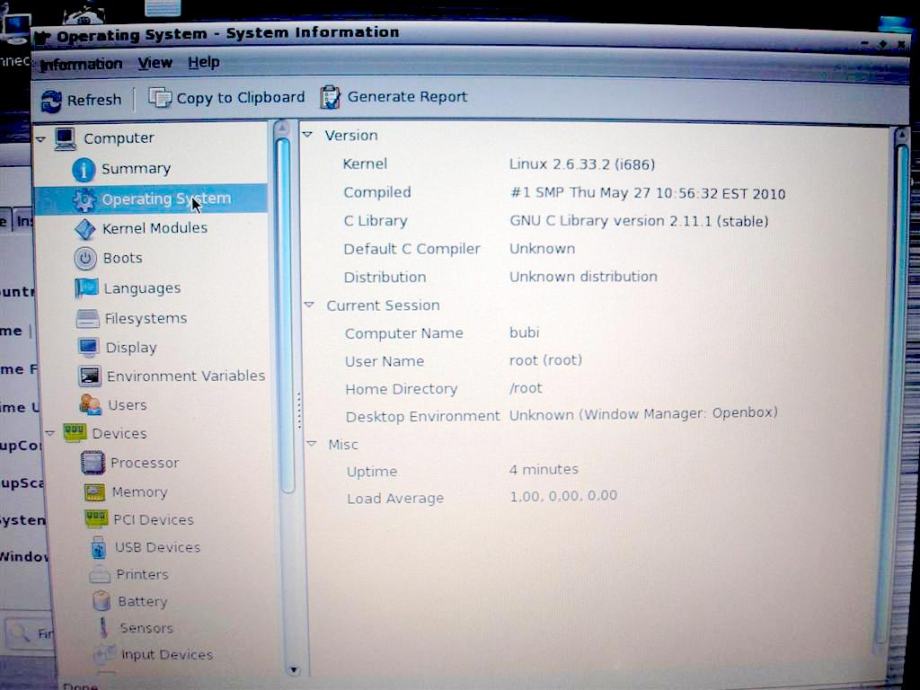Select the Sensors entry
Screen dimensions: 920x690
click(147, 628)
